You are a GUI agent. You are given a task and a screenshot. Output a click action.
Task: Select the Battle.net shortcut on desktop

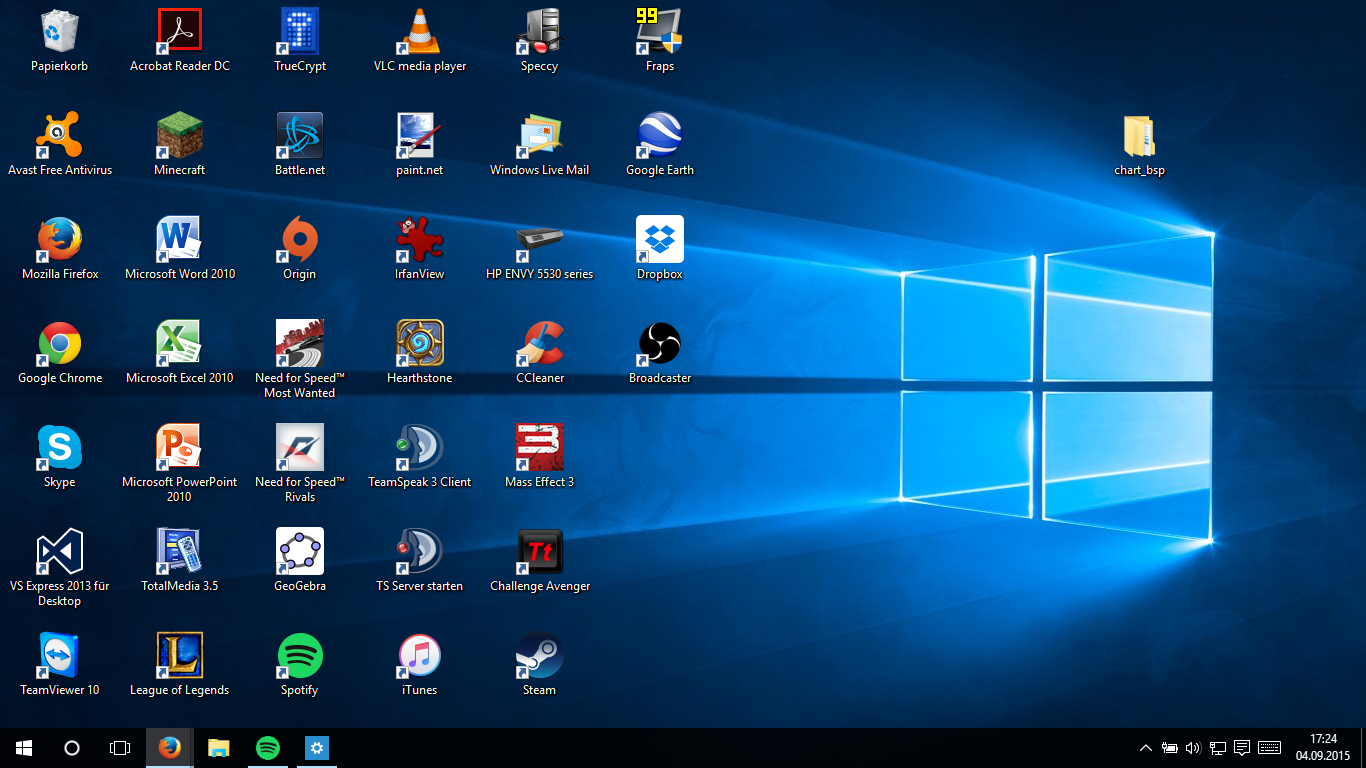(299, 137)
